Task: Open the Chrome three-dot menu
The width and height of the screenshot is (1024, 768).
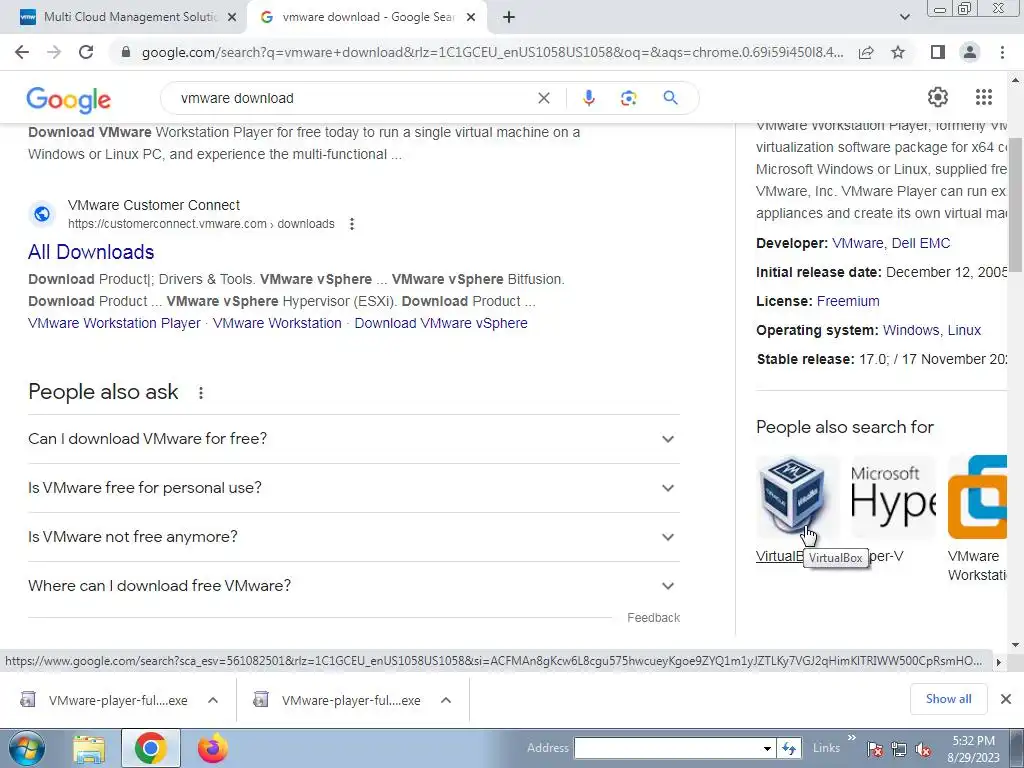Action: [x=1002, y=52]
